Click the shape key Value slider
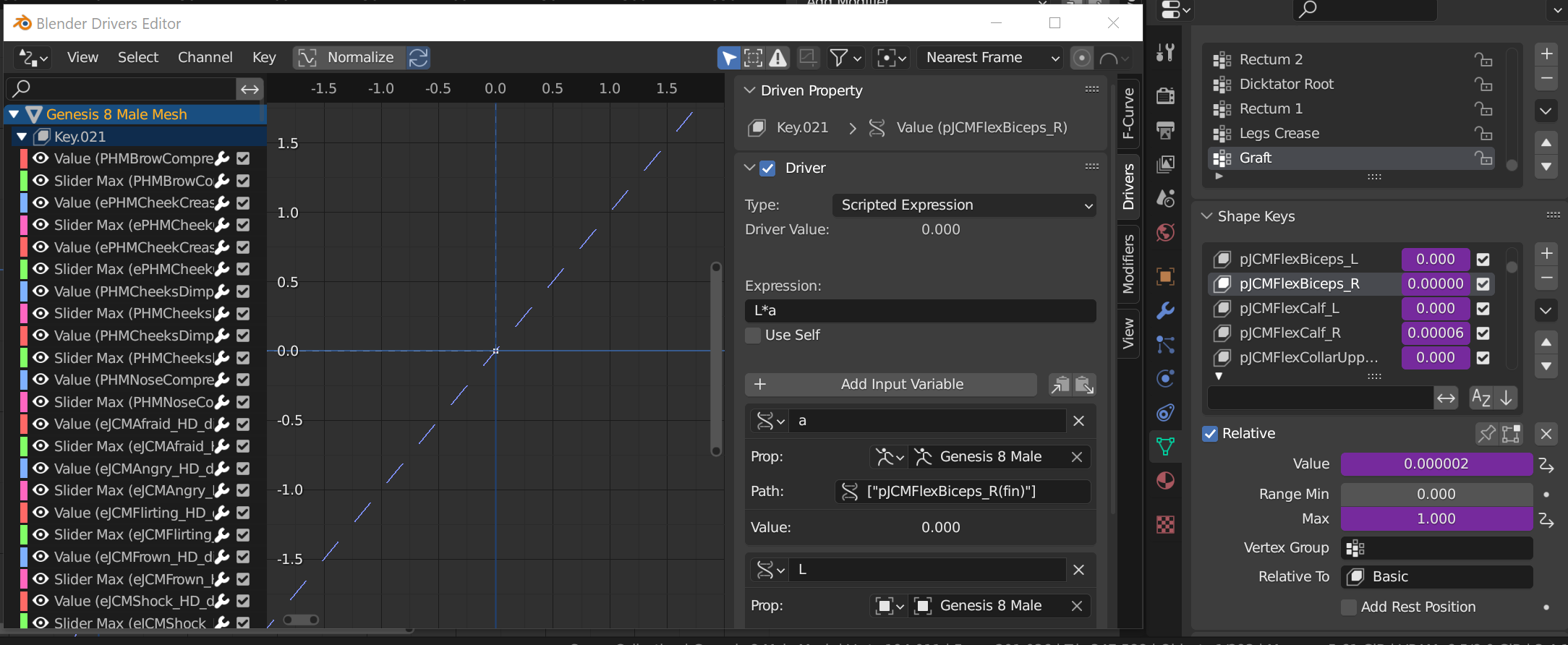Image resolution: width=1568 pixels, height=645 pixels. point(1436,464)
